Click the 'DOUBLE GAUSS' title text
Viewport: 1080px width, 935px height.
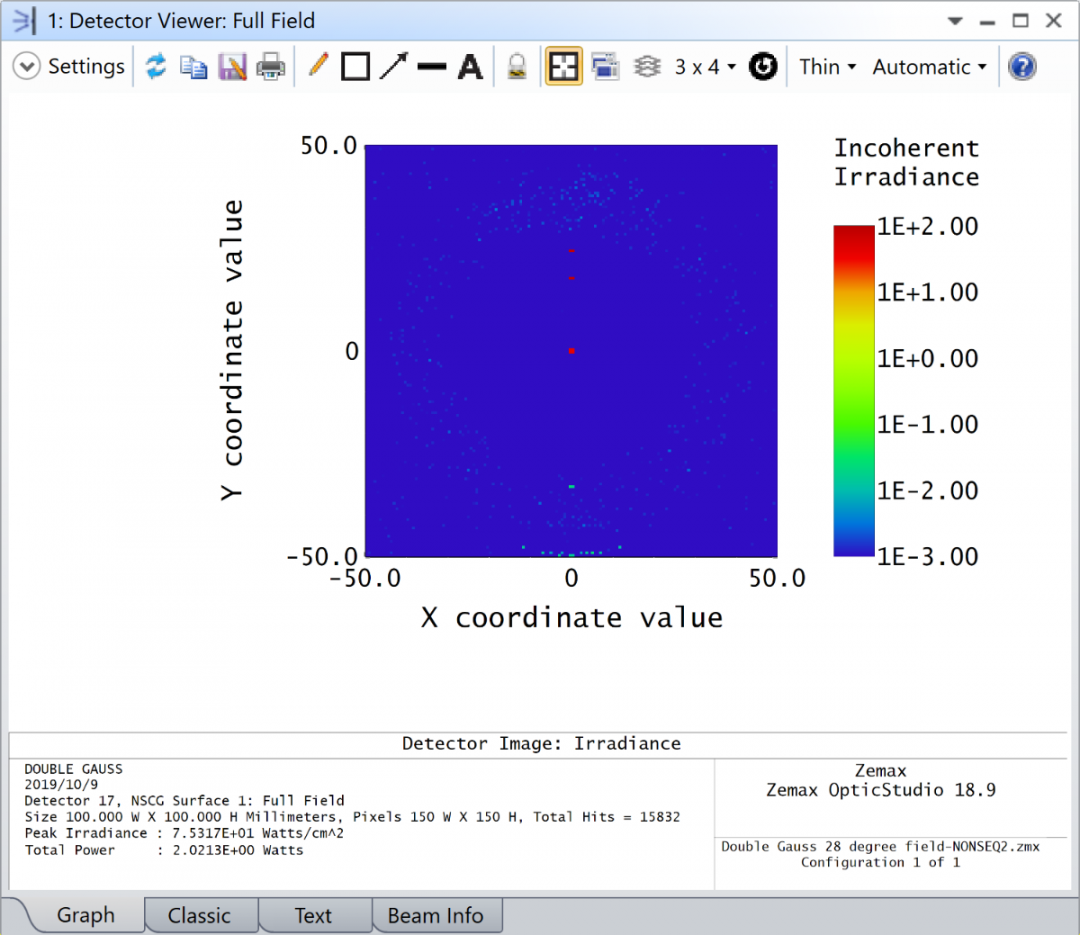point(74,769)
